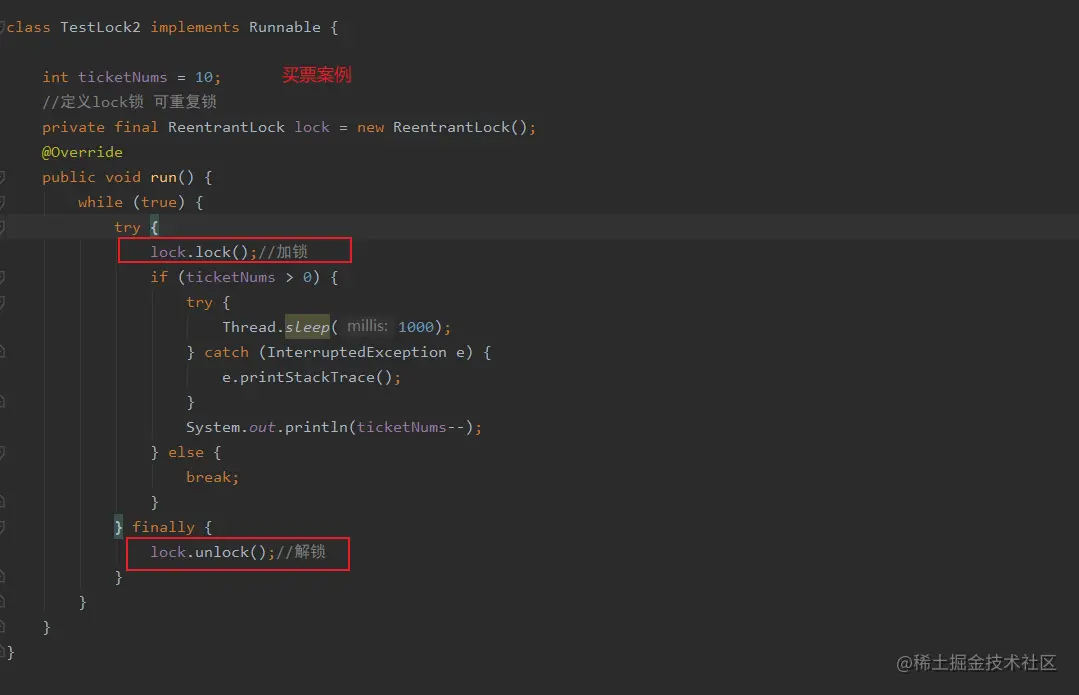Collapse fold marker on catch line

(x=3, y=352)
